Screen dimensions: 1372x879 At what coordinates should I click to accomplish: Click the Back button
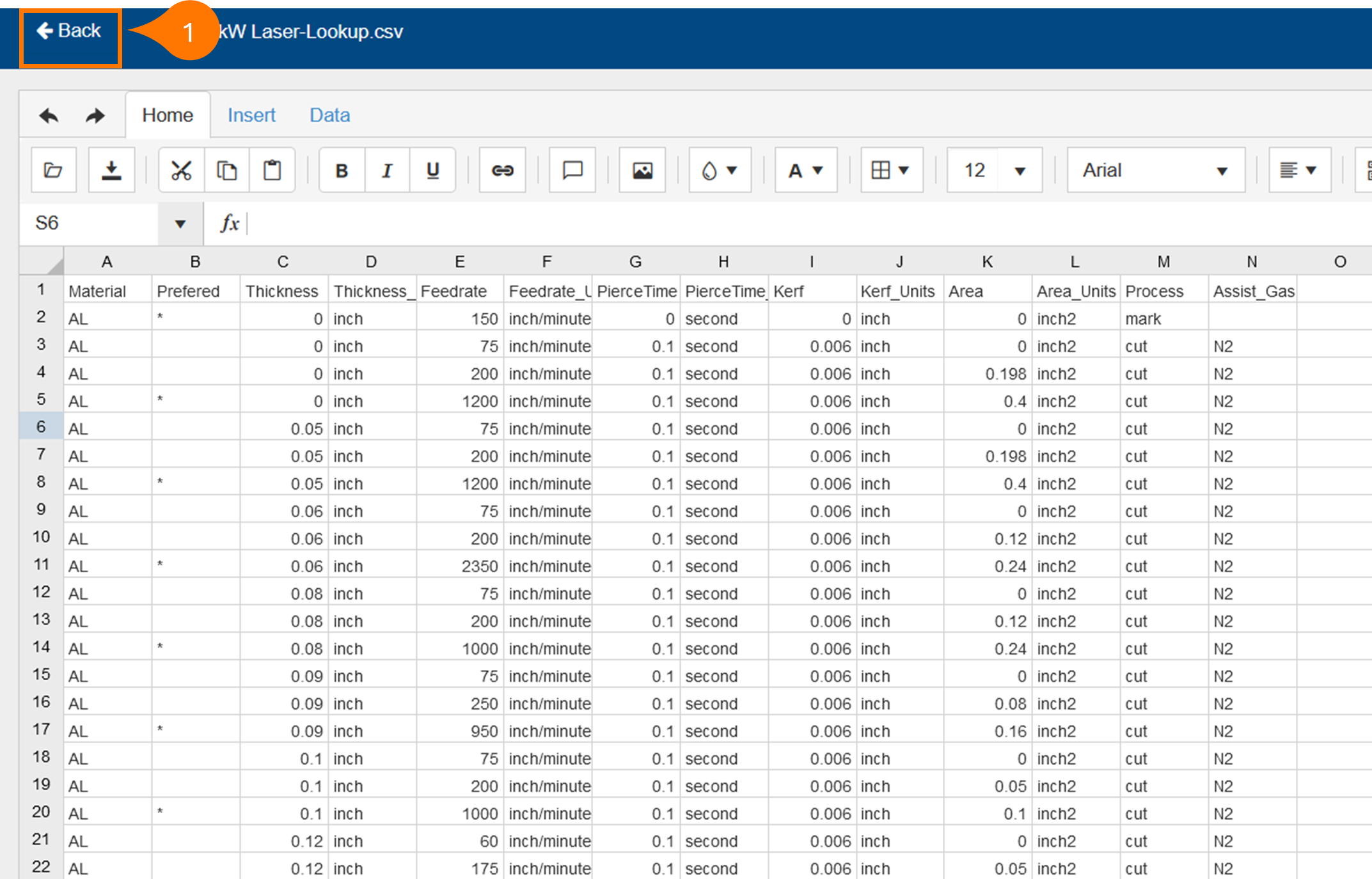pyautogui.click(x=70, y=31)
